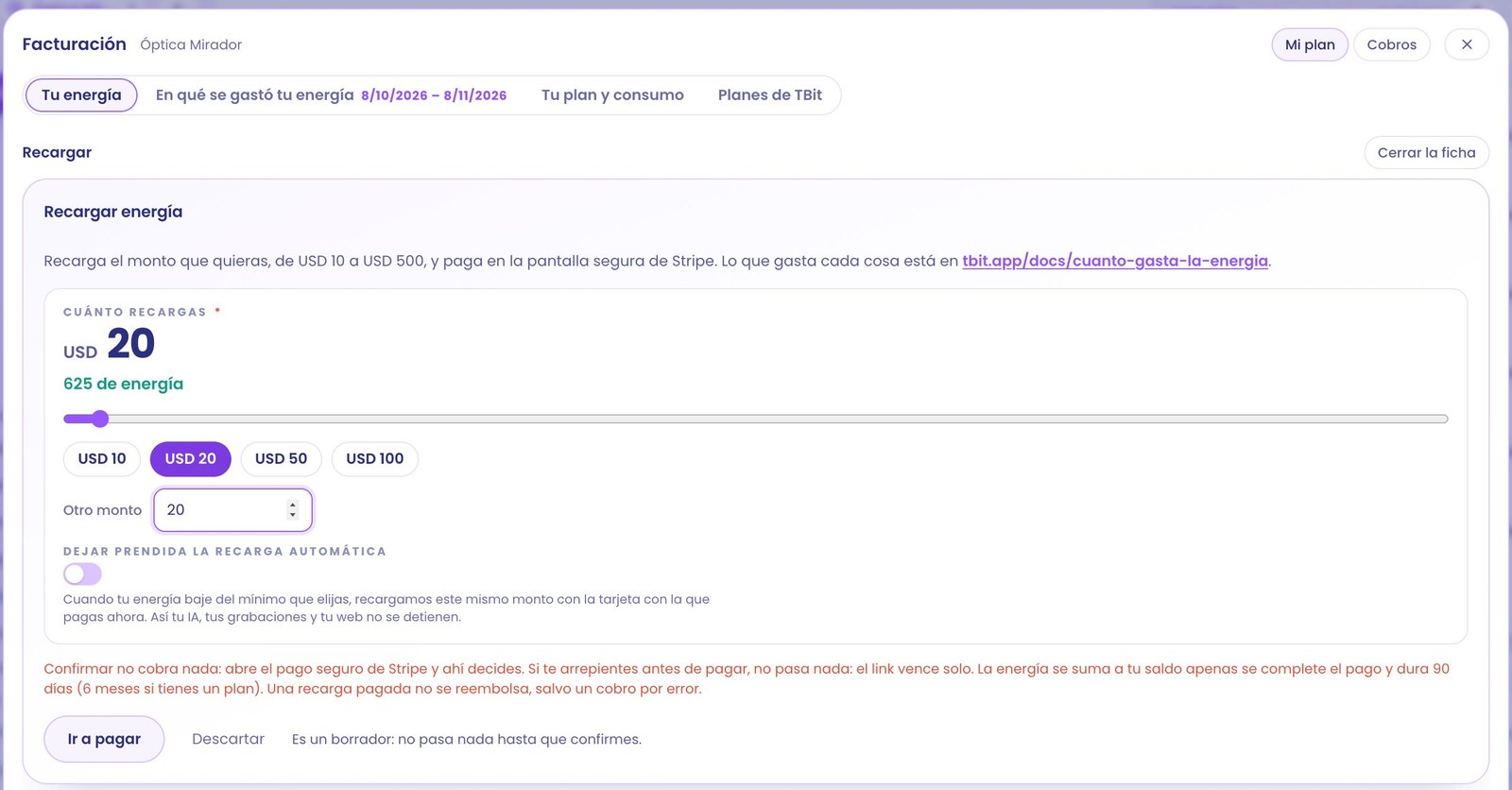This screenshot has width=1512, height=790.
Task: Switch to the Mi plan view
Action: pyautogui.click(x=1310, y=44)
